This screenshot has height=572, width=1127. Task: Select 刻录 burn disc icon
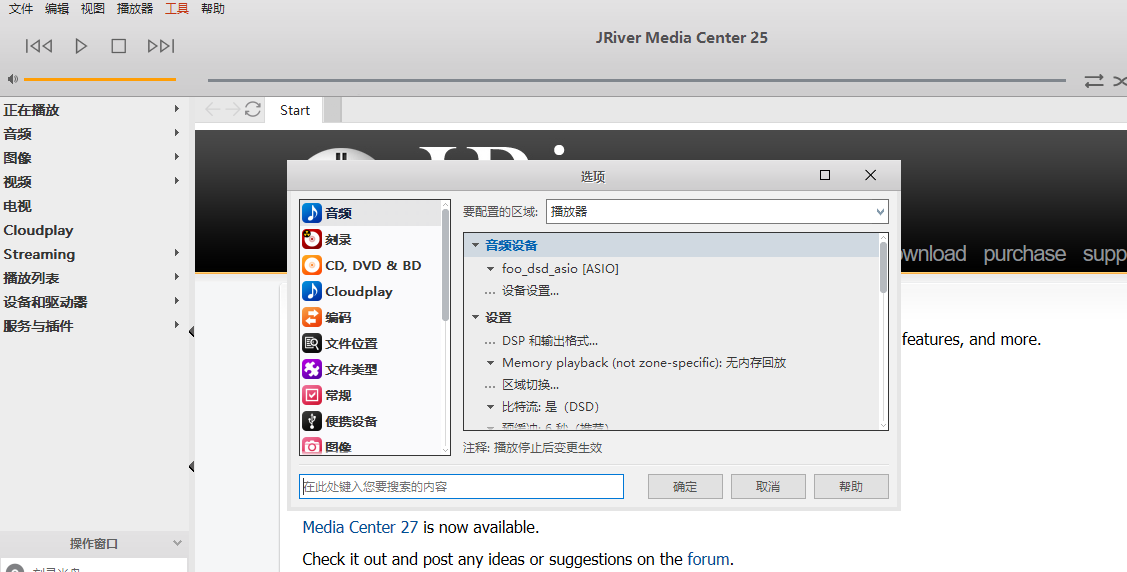tap(312, 239)
